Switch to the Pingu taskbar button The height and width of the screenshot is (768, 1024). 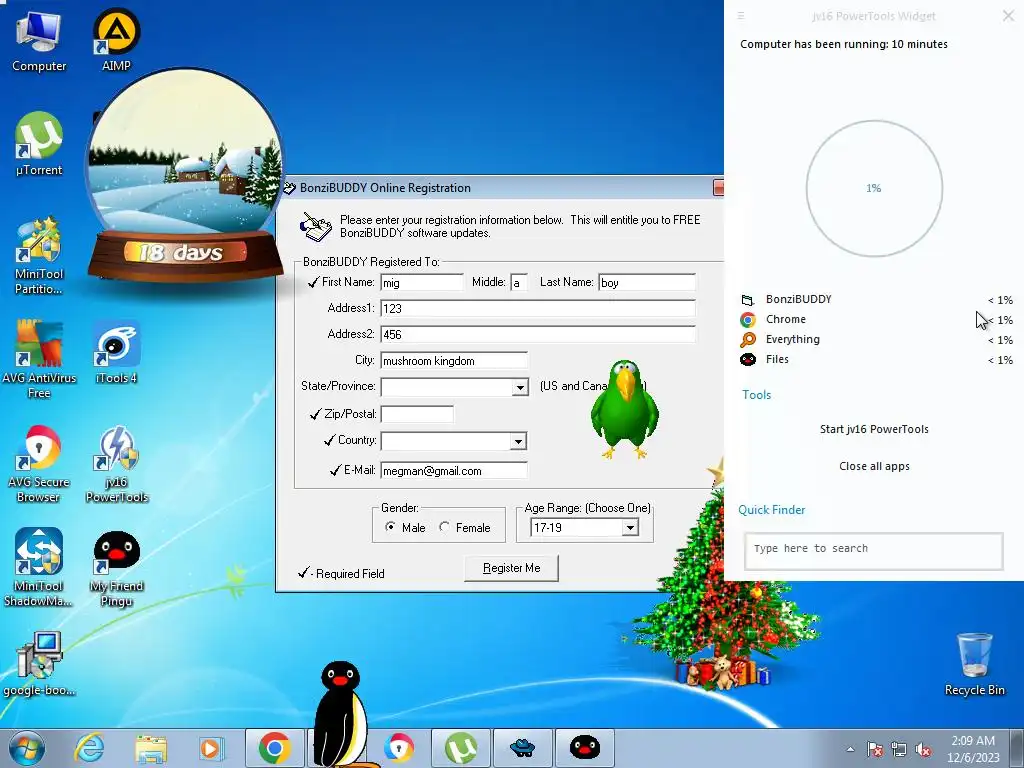[584, 748]
